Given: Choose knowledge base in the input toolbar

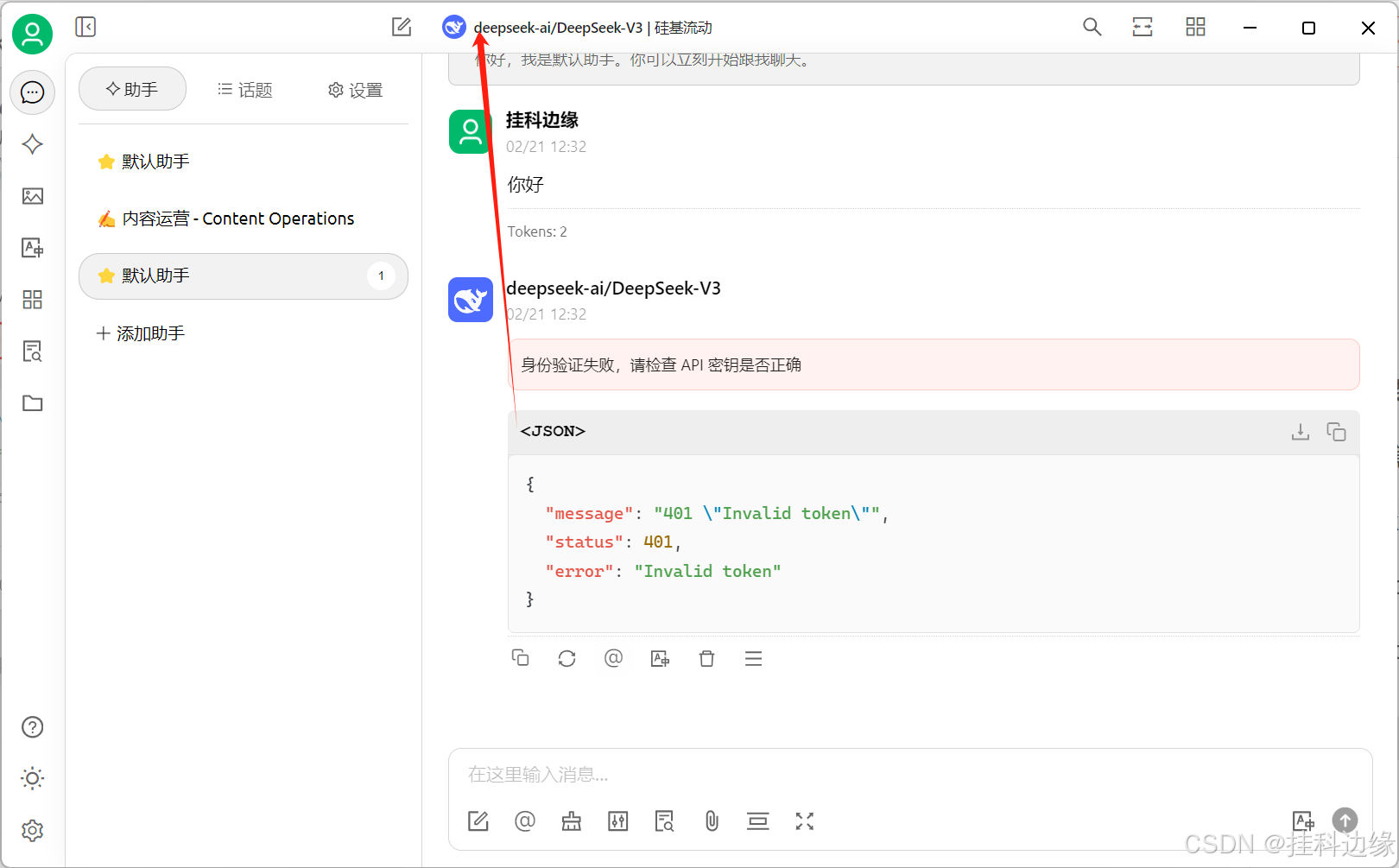Looking at the screenshot, I should pyautogui.click(x=665, y=821).
